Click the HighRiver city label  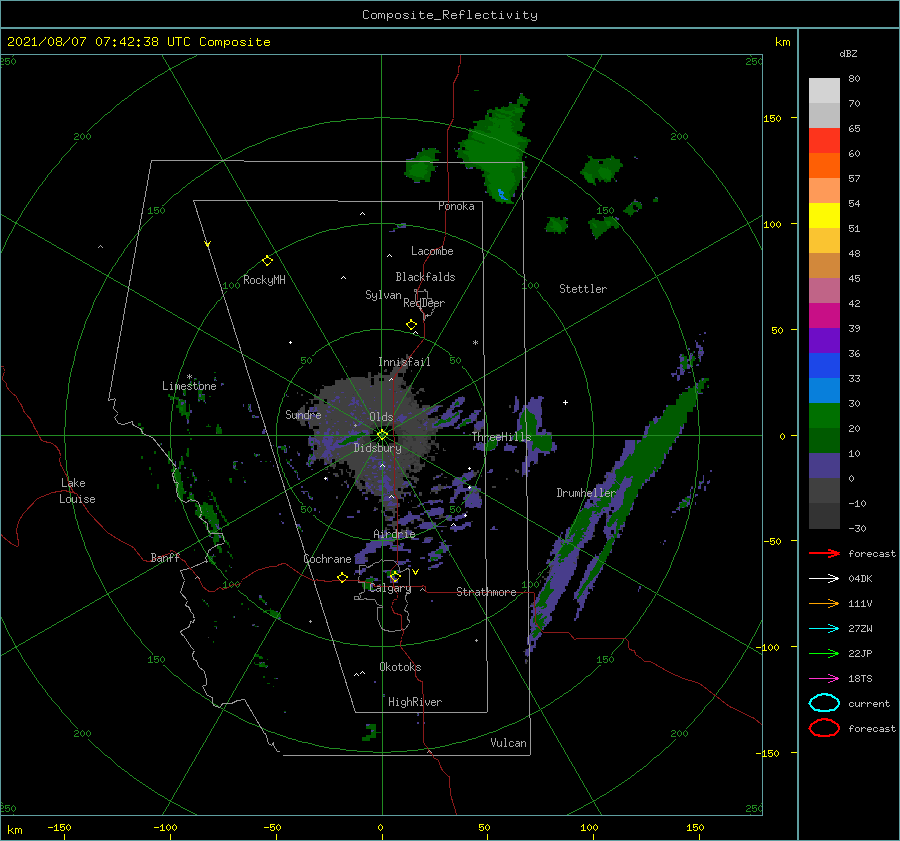click(x=415, y=702)
